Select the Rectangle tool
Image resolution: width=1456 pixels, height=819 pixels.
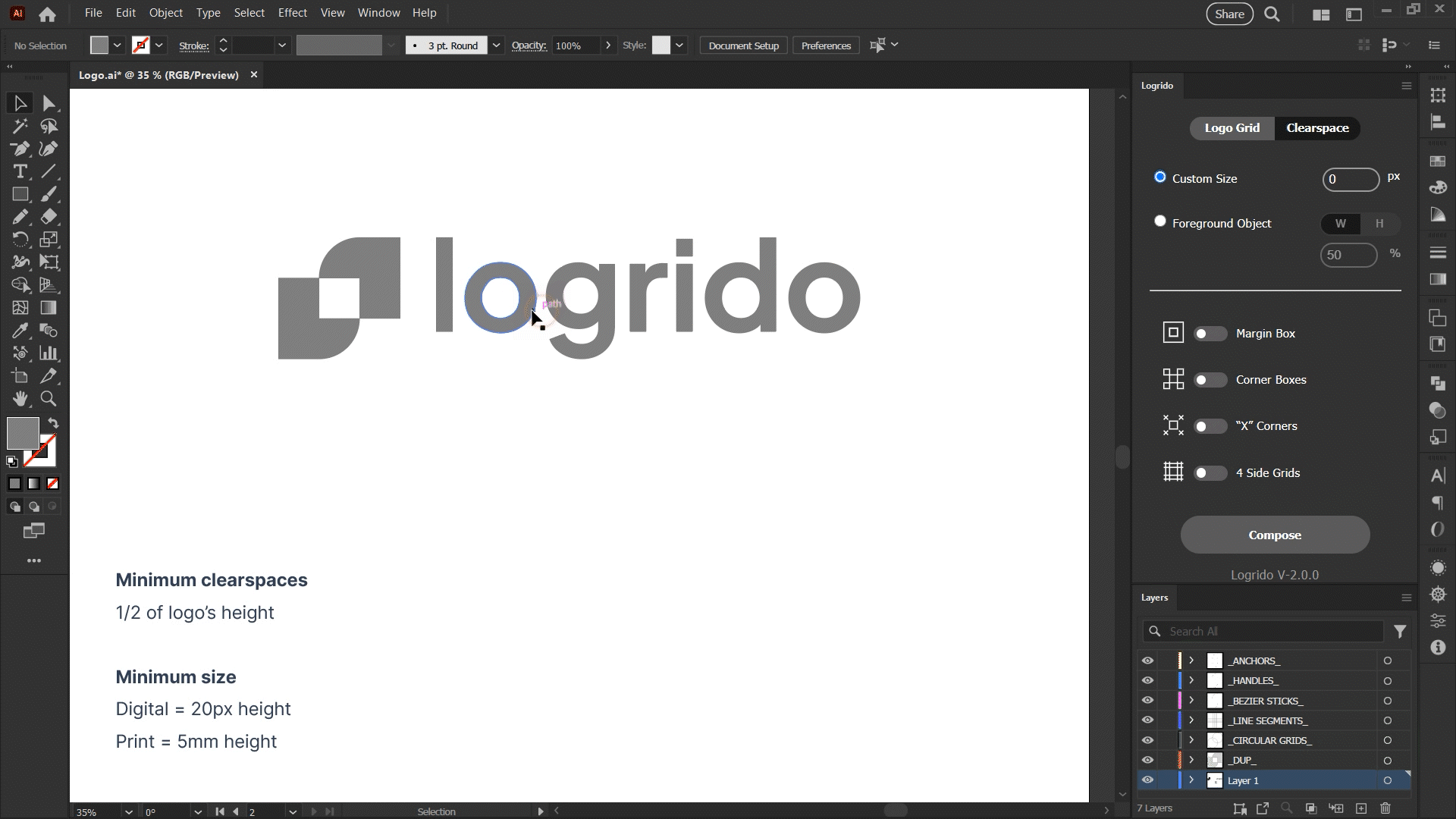click(20, 194)
